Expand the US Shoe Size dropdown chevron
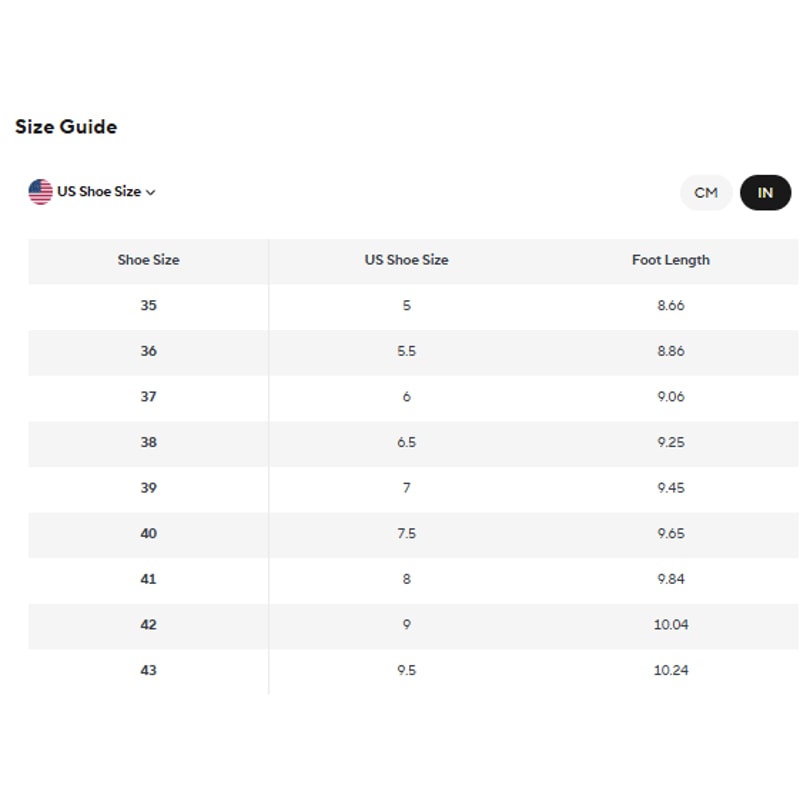Image resolution: width=800 pixels, height=800 pixels. click(x=151, y=192)
